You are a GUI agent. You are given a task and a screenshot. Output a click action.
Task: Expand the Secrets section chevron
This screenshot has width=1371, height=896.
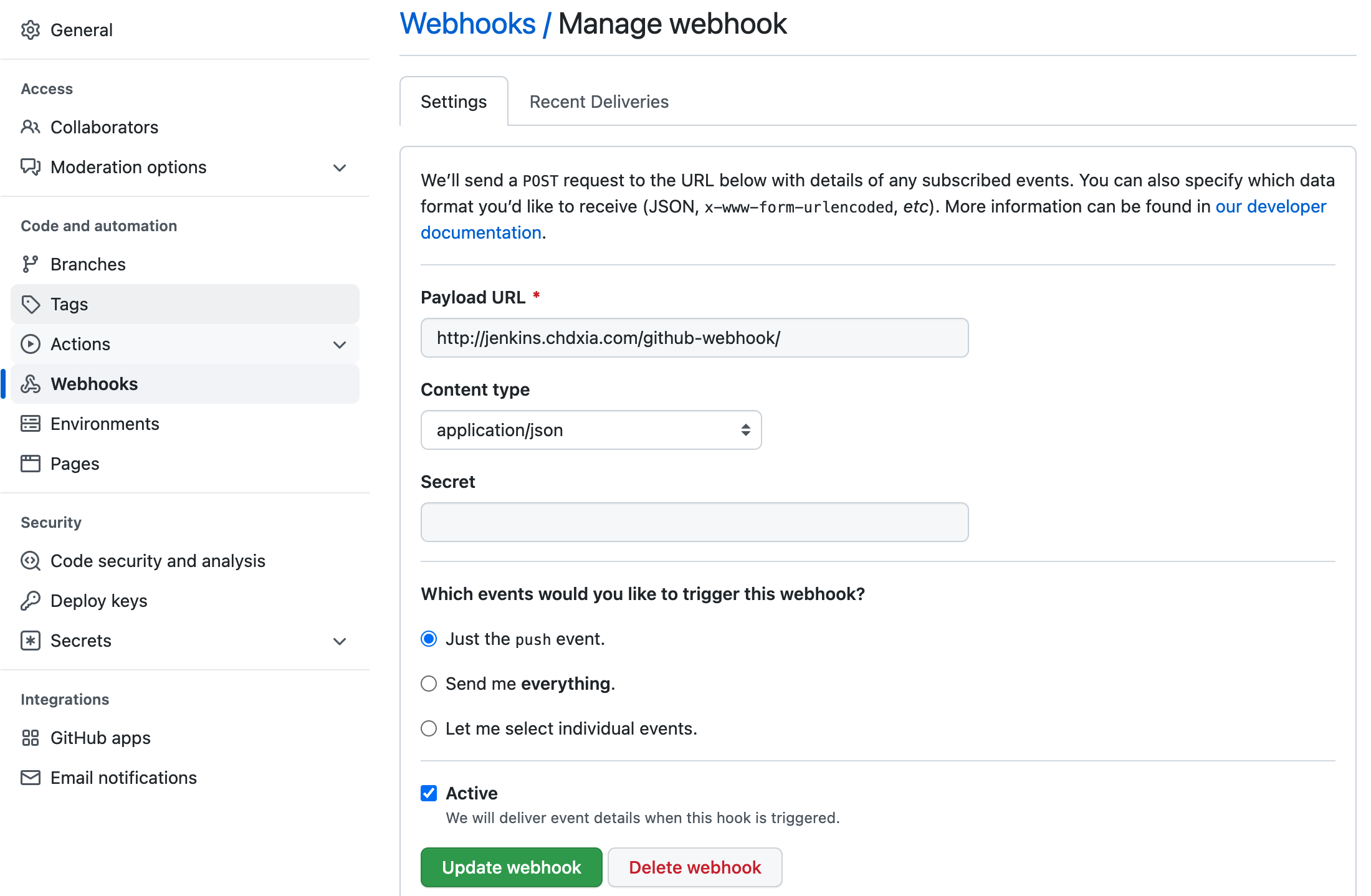pyautogui.click(x=340, y=641)
